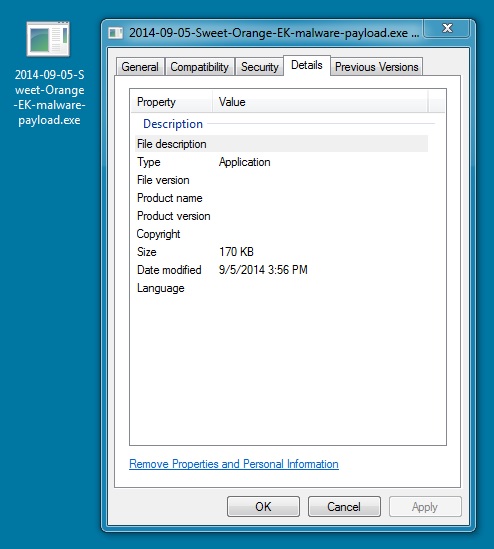
Task: Select the Type property row
Action: [281, 162]
